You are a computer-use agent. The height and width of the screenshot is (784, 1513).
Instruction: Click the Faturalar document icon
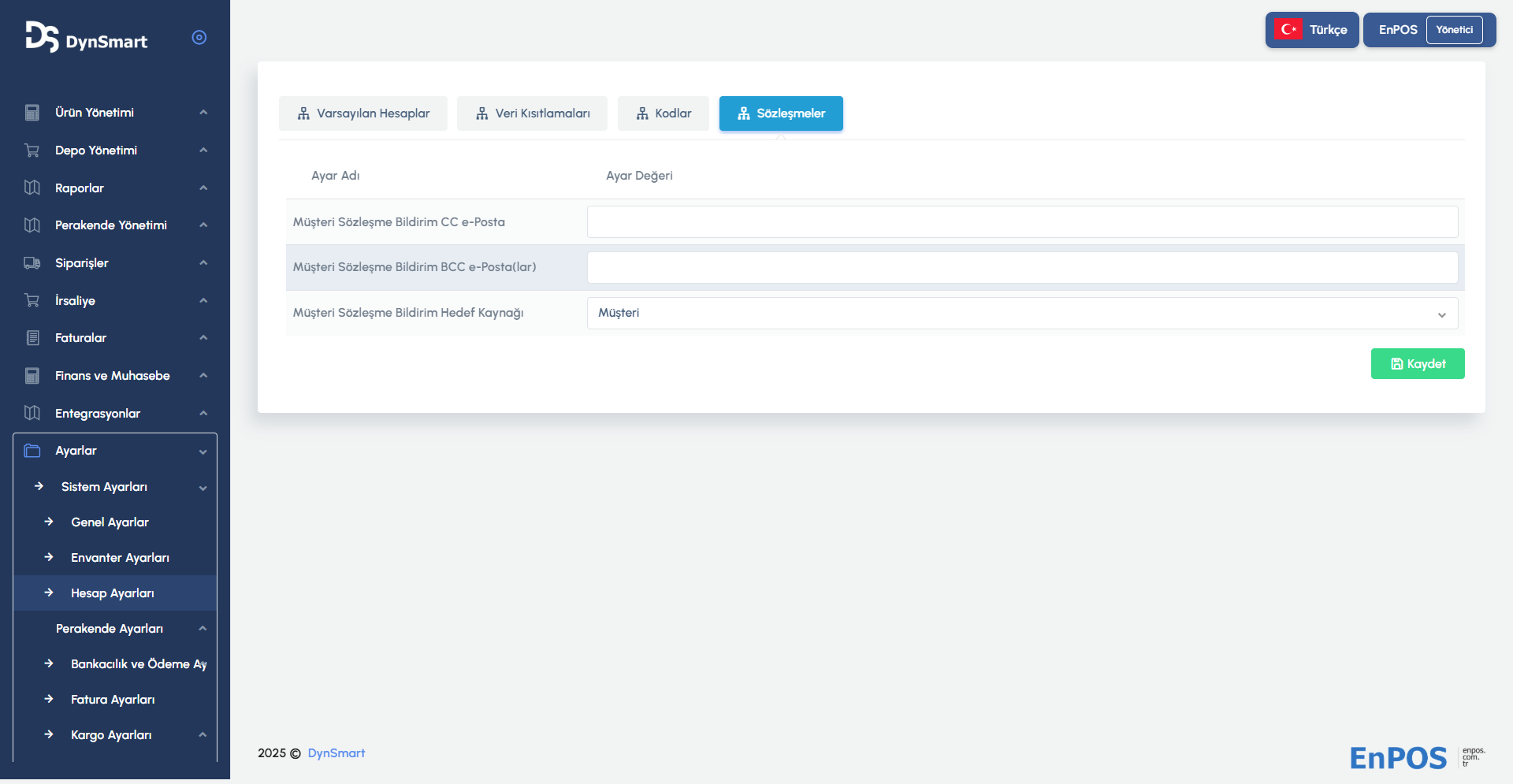(32, 338)
